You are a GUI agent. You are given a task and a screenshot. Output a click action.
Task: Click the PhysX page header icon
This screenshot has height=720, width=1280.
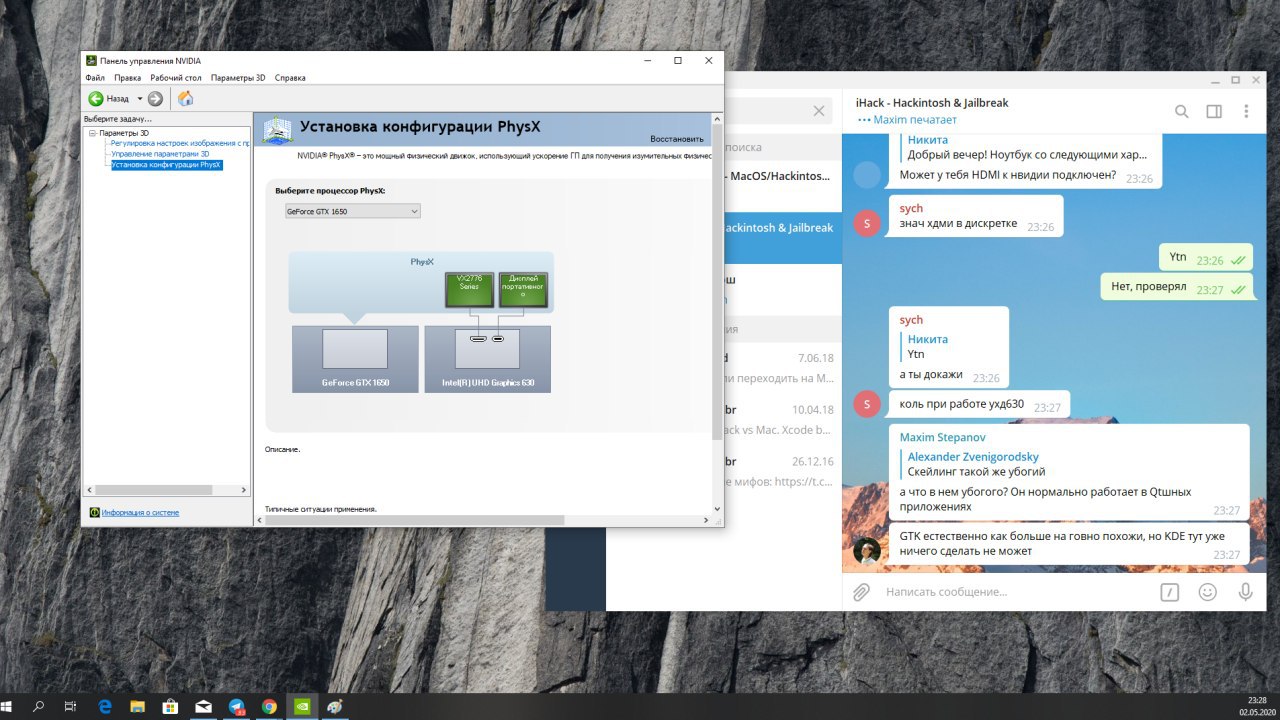pyautogui.click(x=277, y=130)
